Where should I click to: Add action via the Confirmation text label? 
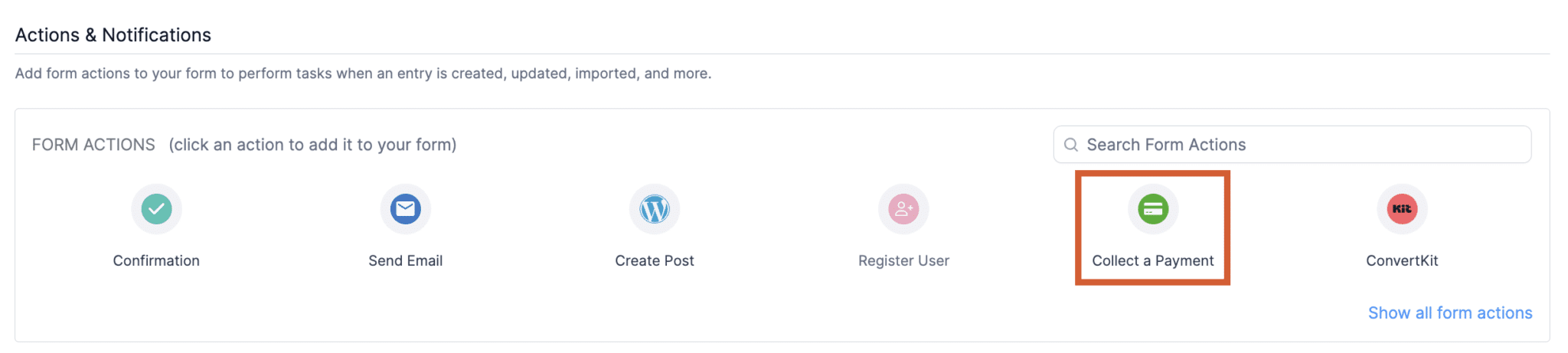tap(156, 261)
